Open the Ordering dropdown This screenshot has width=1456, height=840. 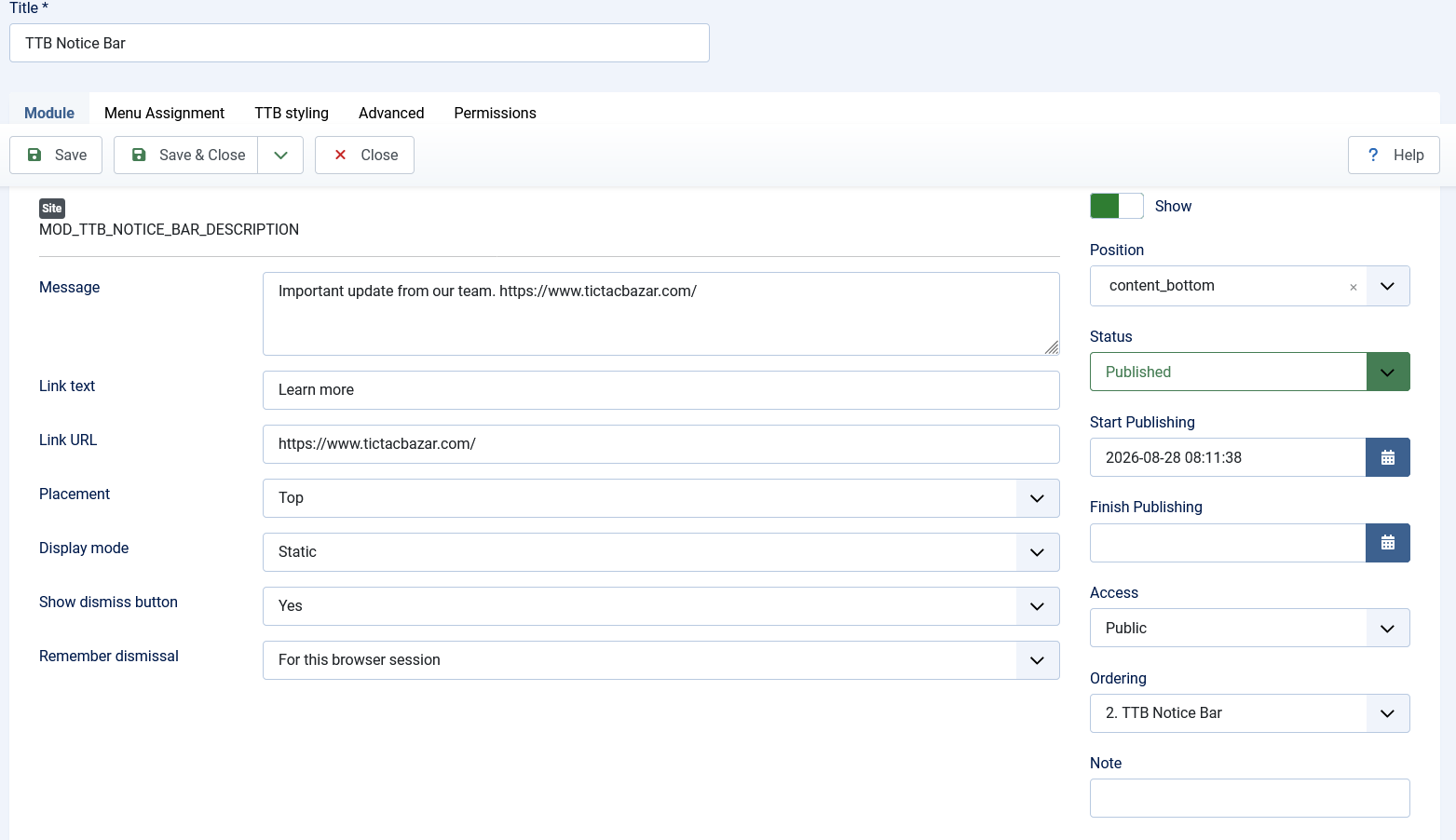1249,713
